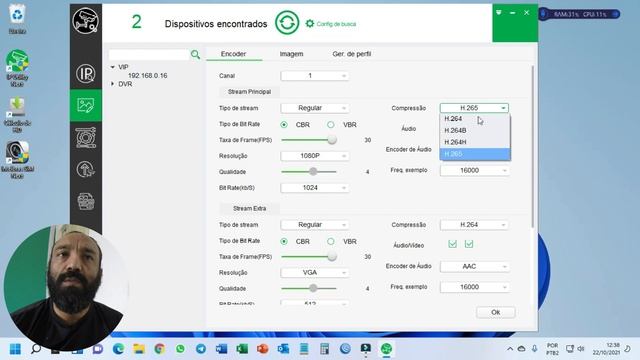Open PowerPoint from the taskbar
This screenshot has width=640, height=360.
[262, 349]
